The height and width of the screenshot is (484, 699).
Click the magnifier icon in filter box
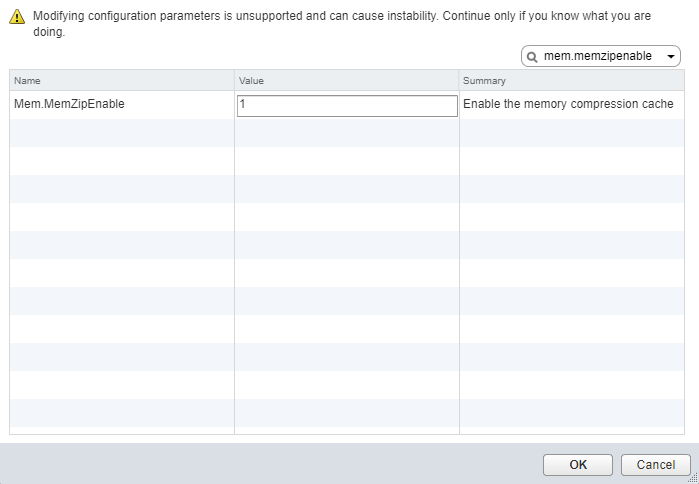(x=532, y=57)
